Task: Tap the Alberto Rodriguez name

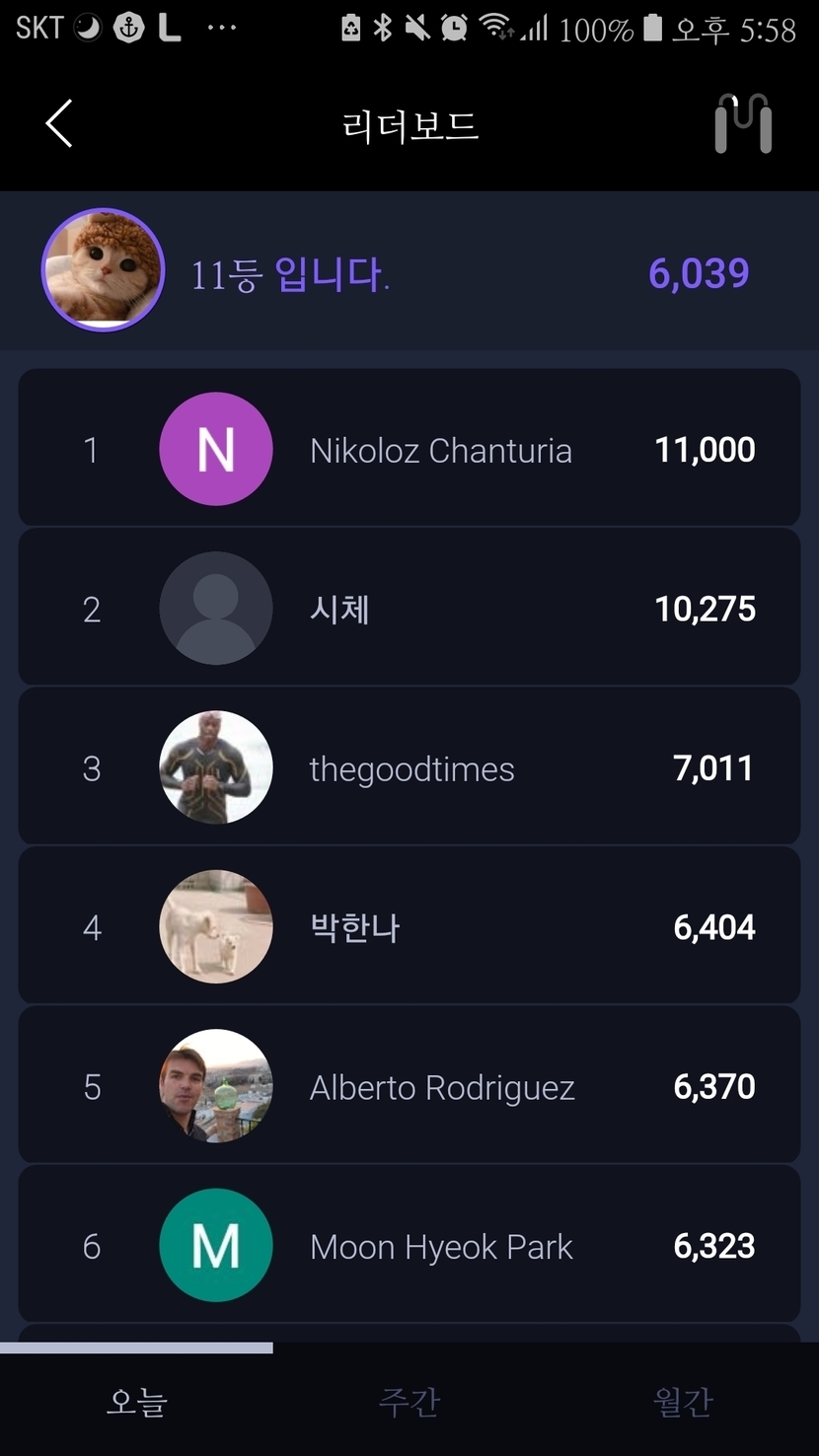Action: click(442, 1088)
